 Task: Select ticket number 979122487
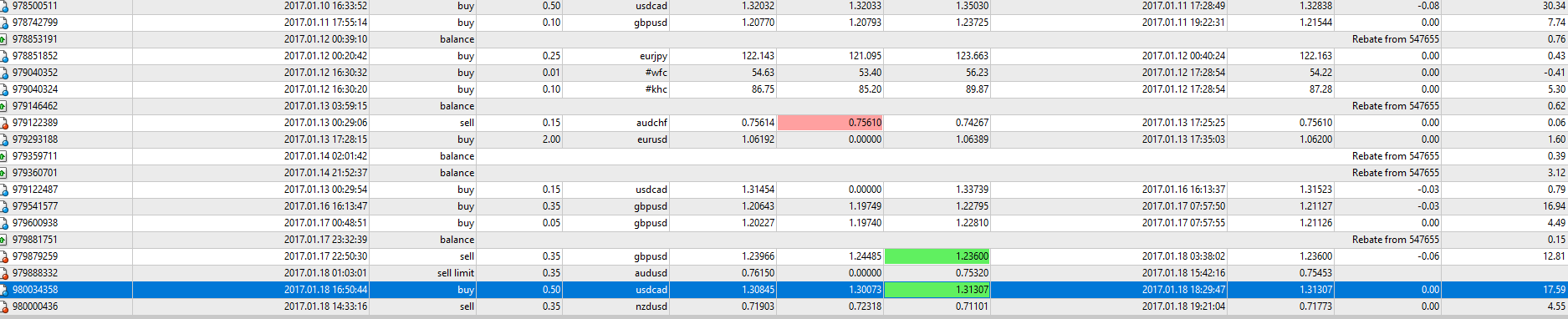[x=35, y=190]
